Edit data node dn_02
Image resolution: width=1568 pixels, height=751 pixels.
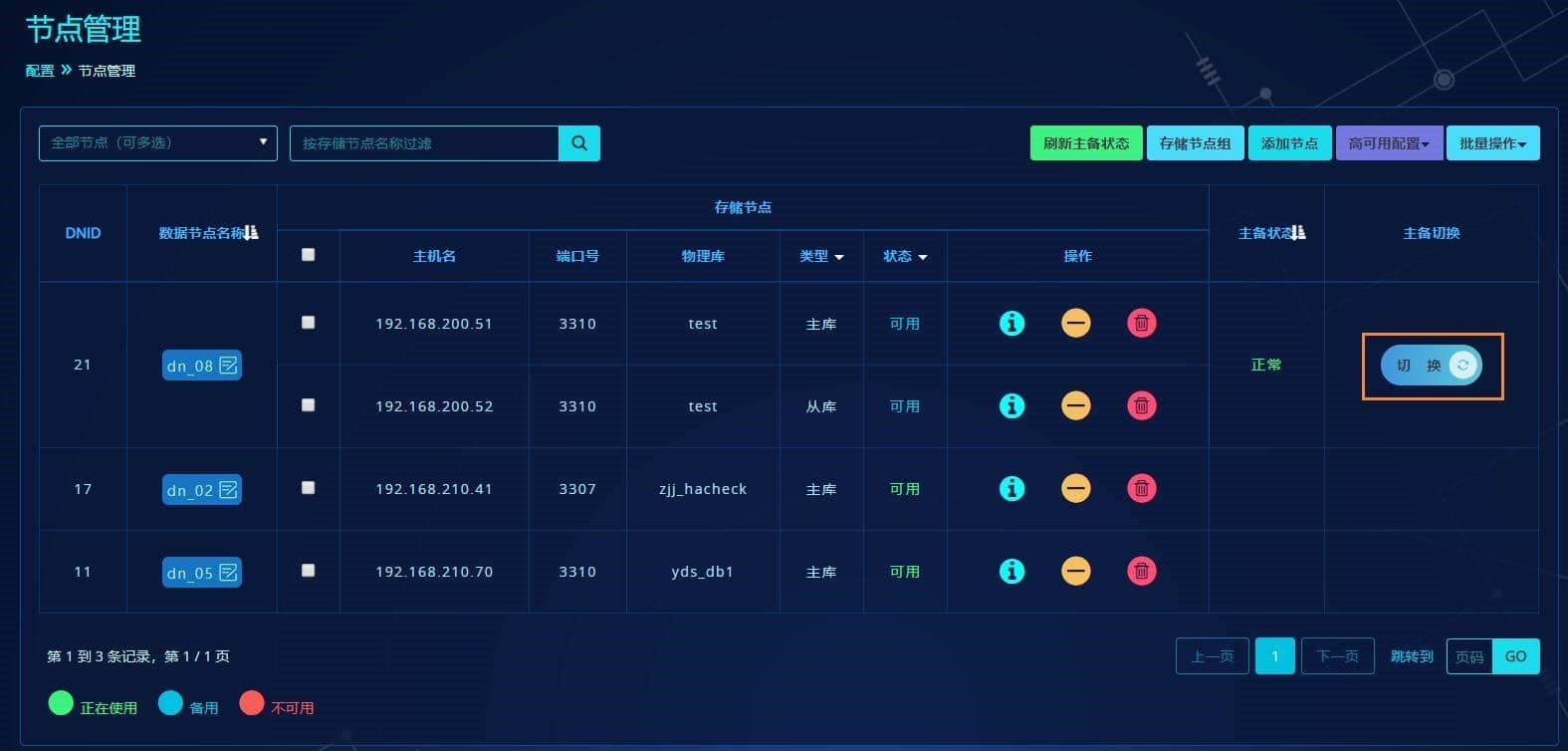click(229, 490)
